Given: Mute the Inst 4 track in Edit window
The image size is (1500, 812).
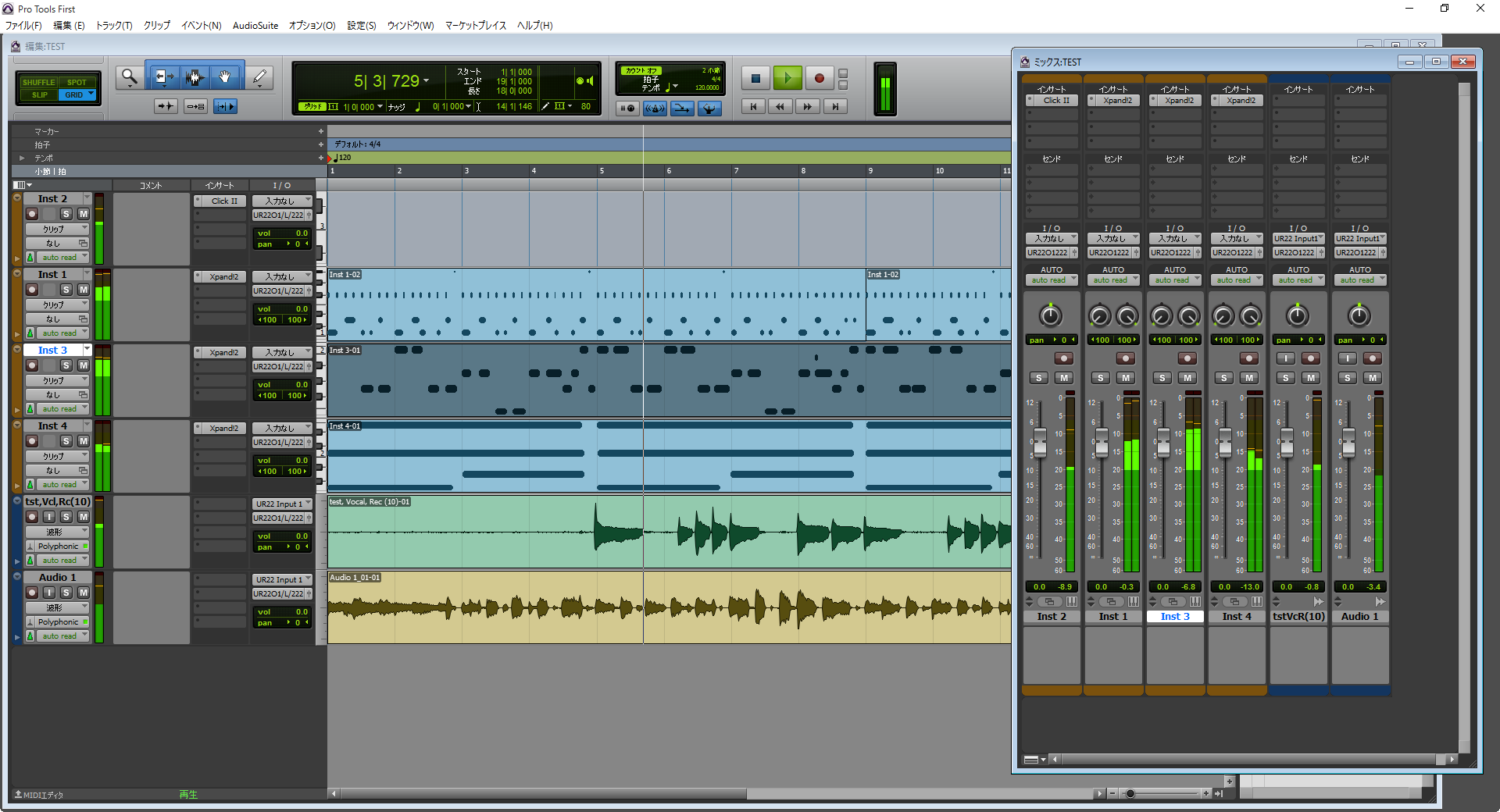Looking at the screenshot, I should point(83,441).
